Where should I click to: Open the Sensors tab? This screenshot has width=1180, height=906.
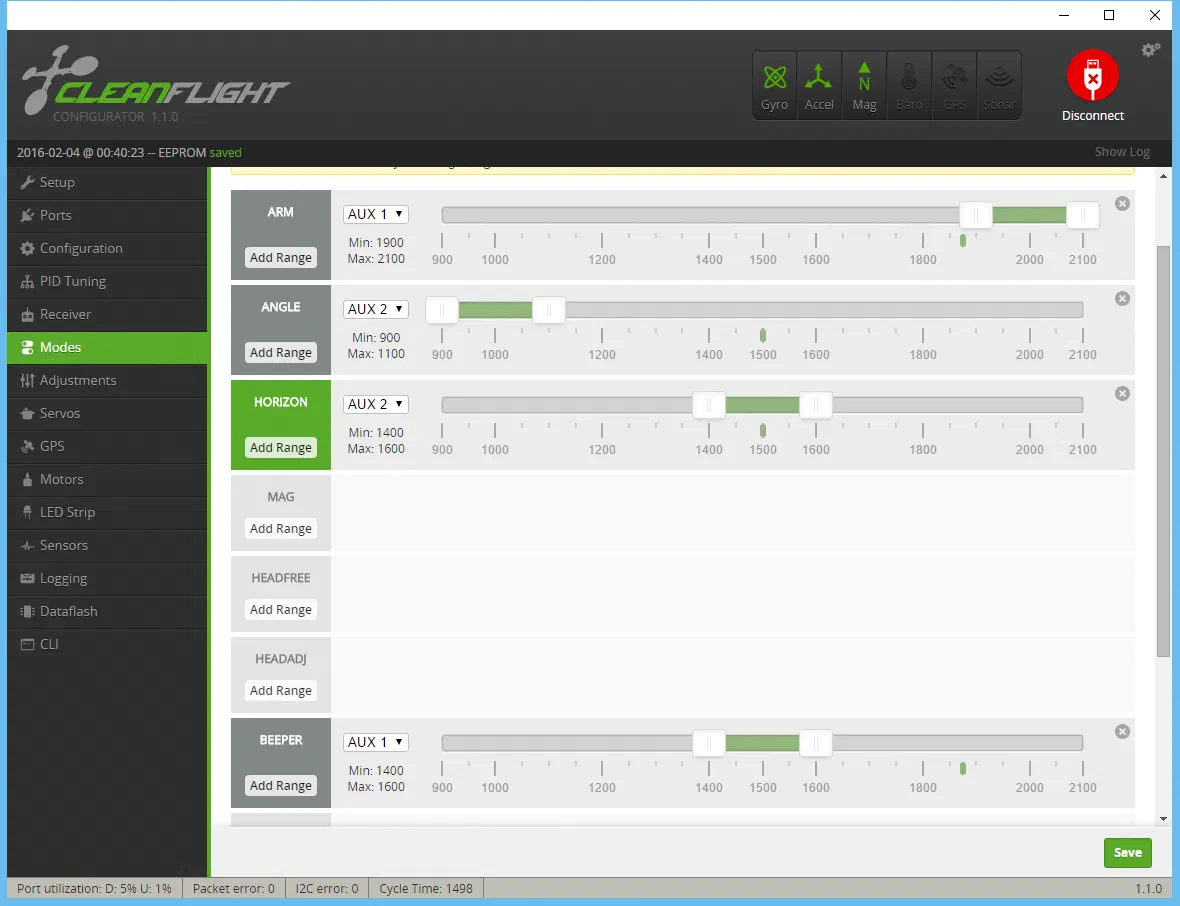click(x=107, y=546)
